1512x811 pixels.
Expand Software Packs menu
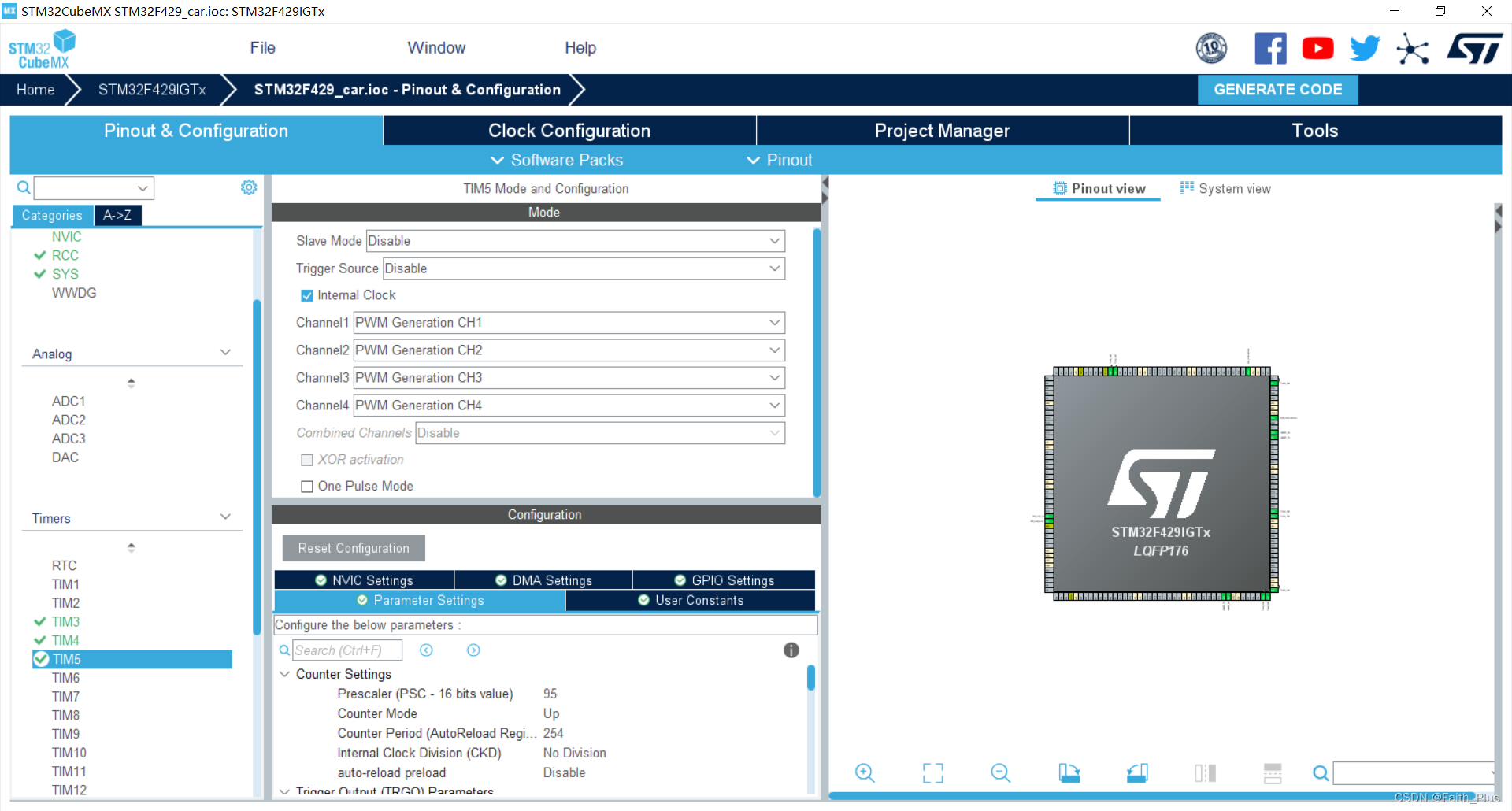pos(557,160)
